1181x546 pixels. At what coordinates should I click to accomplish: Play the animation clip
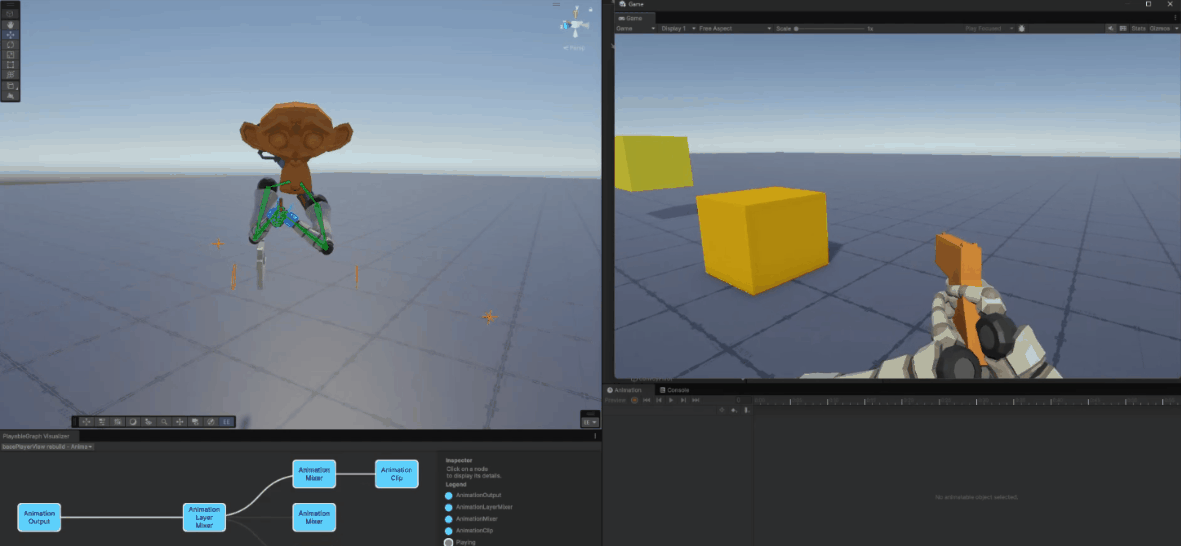671,400
